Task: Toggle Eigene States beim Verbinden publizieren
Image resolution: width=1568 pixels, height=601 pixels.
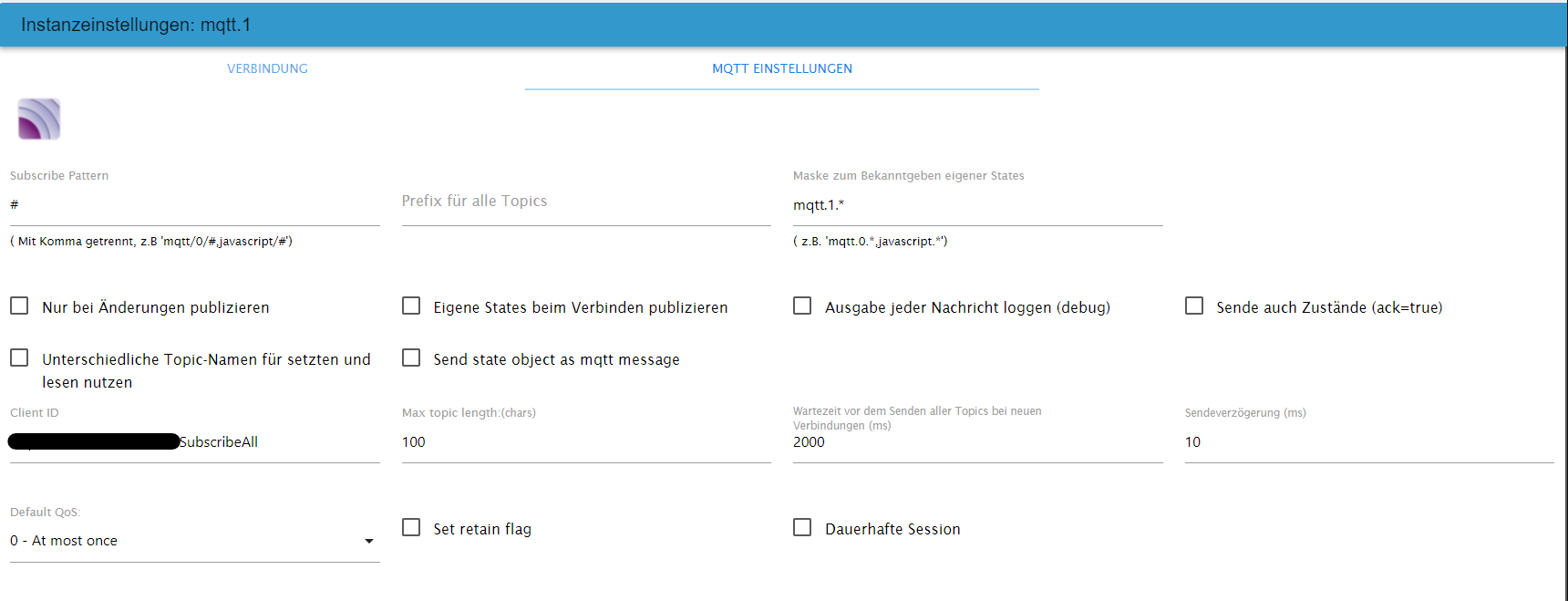Action: pyautogui.click(x=411, y=306)
